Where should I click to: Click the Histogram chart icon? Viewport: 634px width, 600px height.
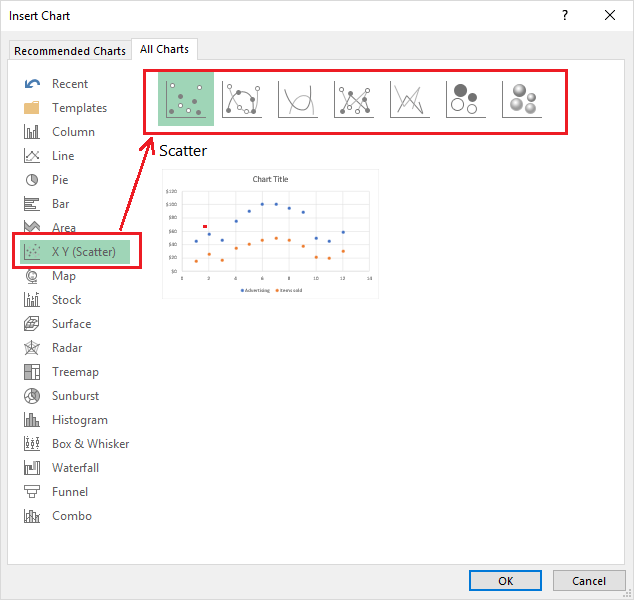click(x=32, y=420)
